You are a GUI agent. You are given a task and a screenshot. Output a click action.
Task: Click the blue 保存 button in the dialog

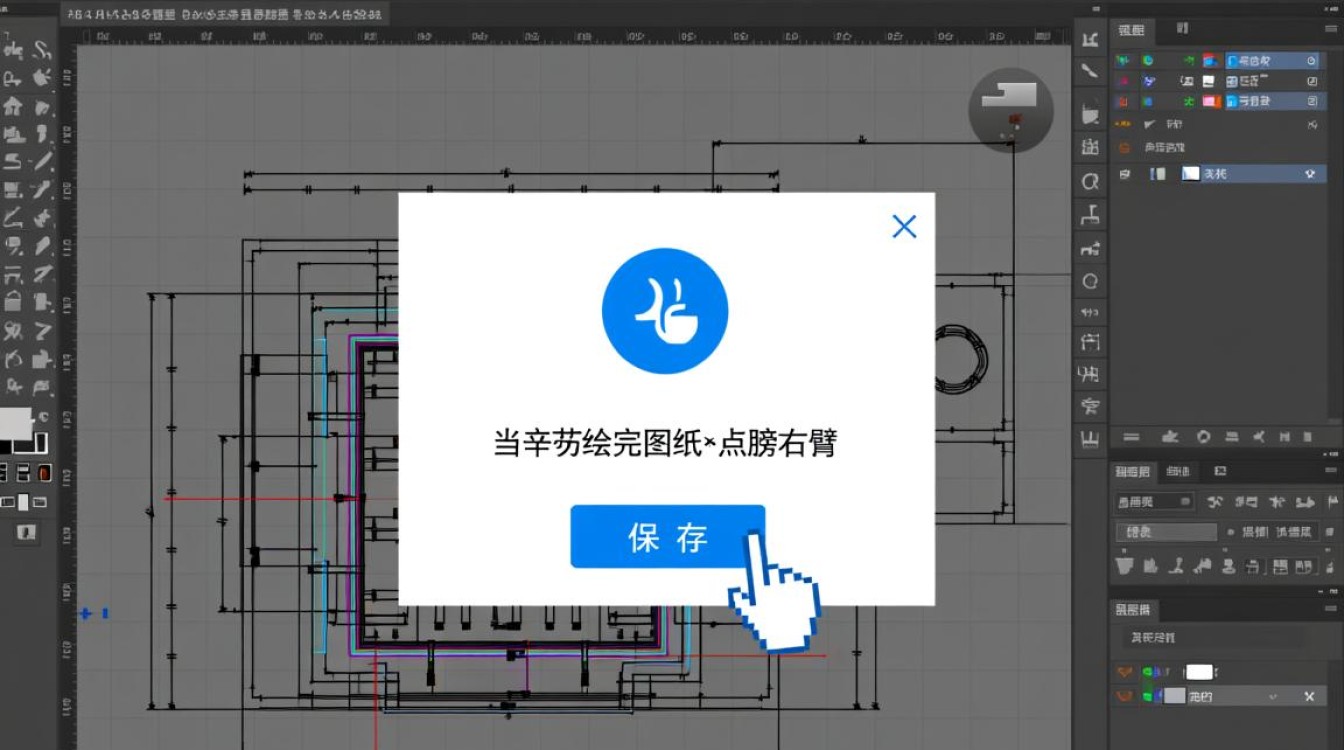tap(667, 537)
